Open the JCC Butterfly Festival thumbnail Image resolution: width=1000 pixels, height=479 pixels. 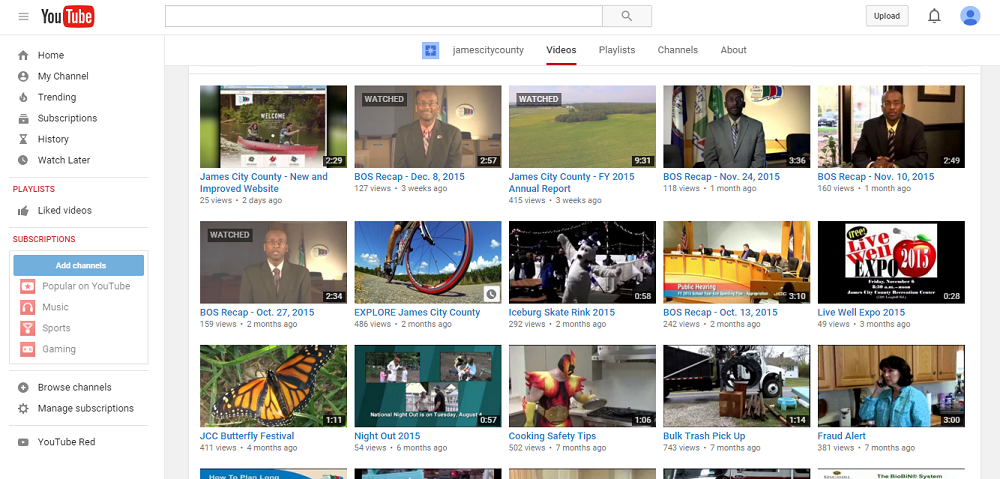coord(273,386)
